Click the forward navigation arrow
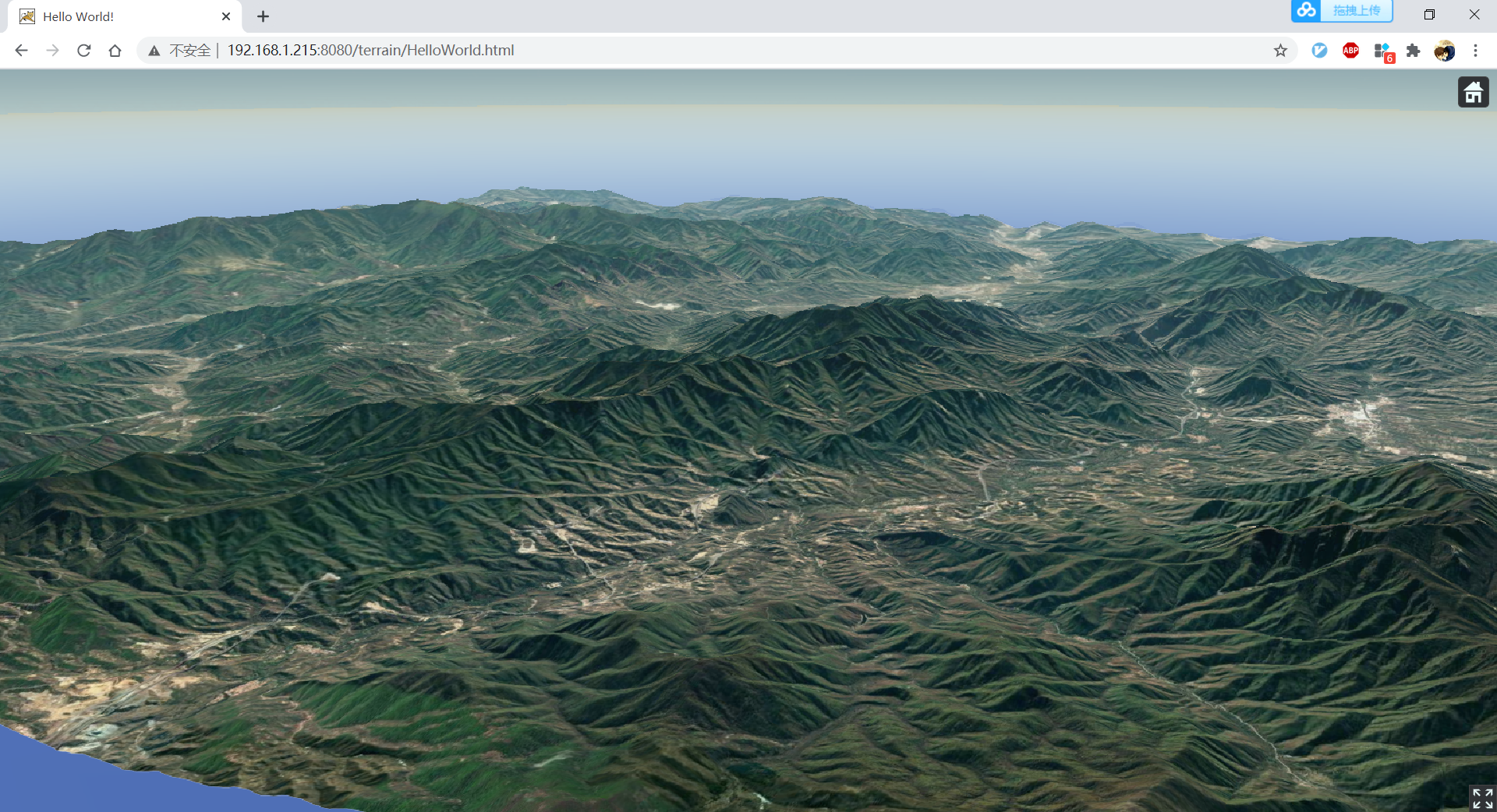1497x812 pixels. [x=53, y=51]
